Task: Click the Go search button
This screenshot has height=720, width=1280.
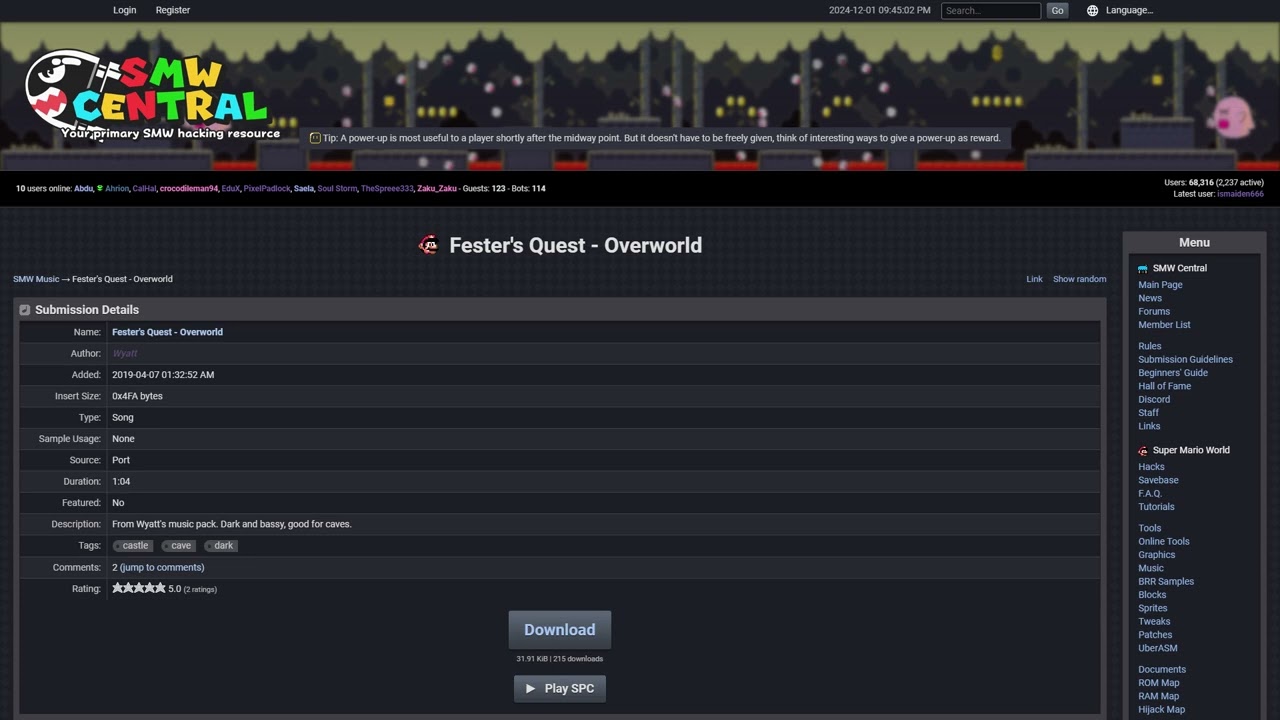Action: [x=1058, y=10]
